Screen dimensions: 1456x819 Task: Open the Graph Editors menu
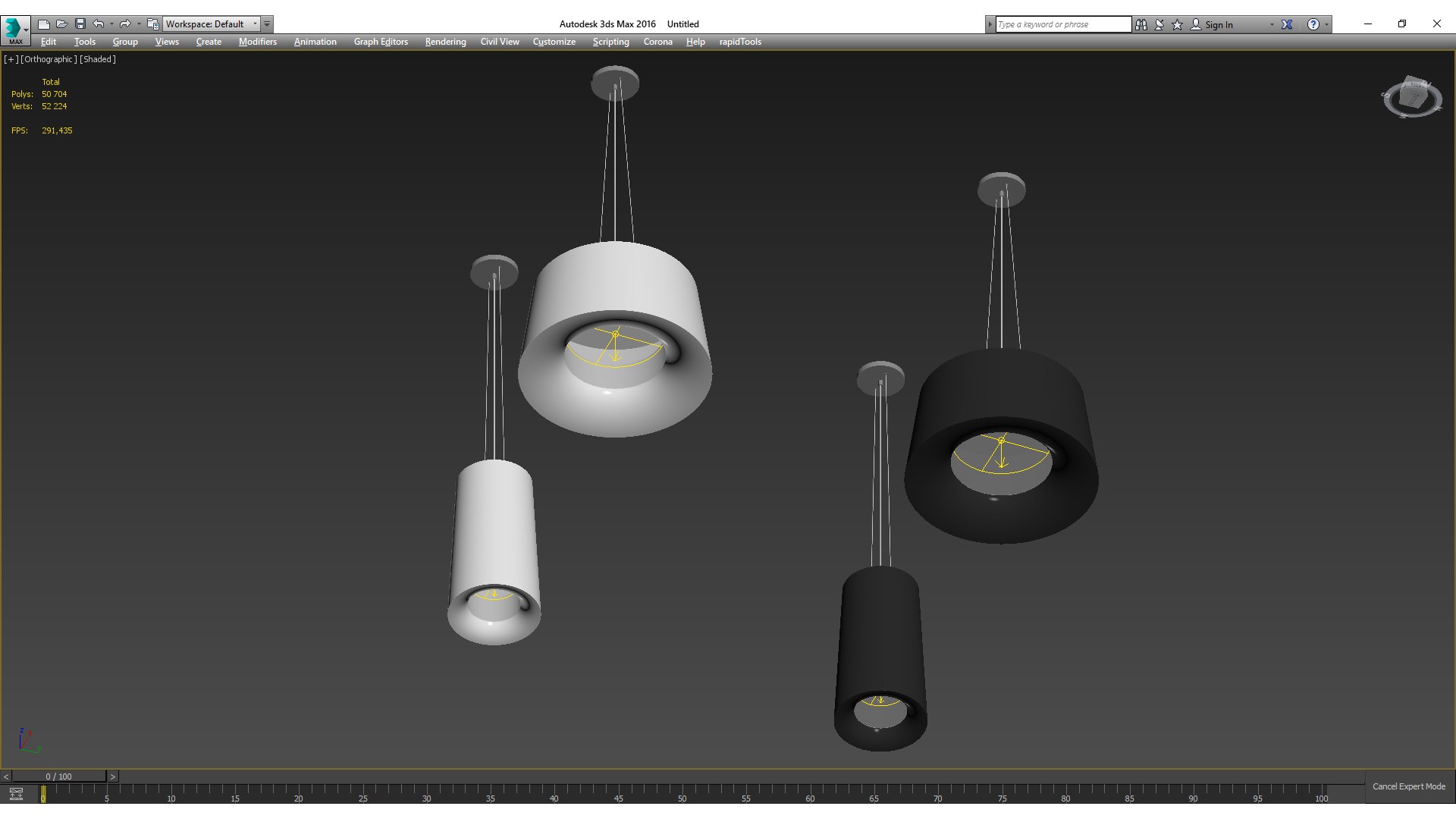pos(381,42)
